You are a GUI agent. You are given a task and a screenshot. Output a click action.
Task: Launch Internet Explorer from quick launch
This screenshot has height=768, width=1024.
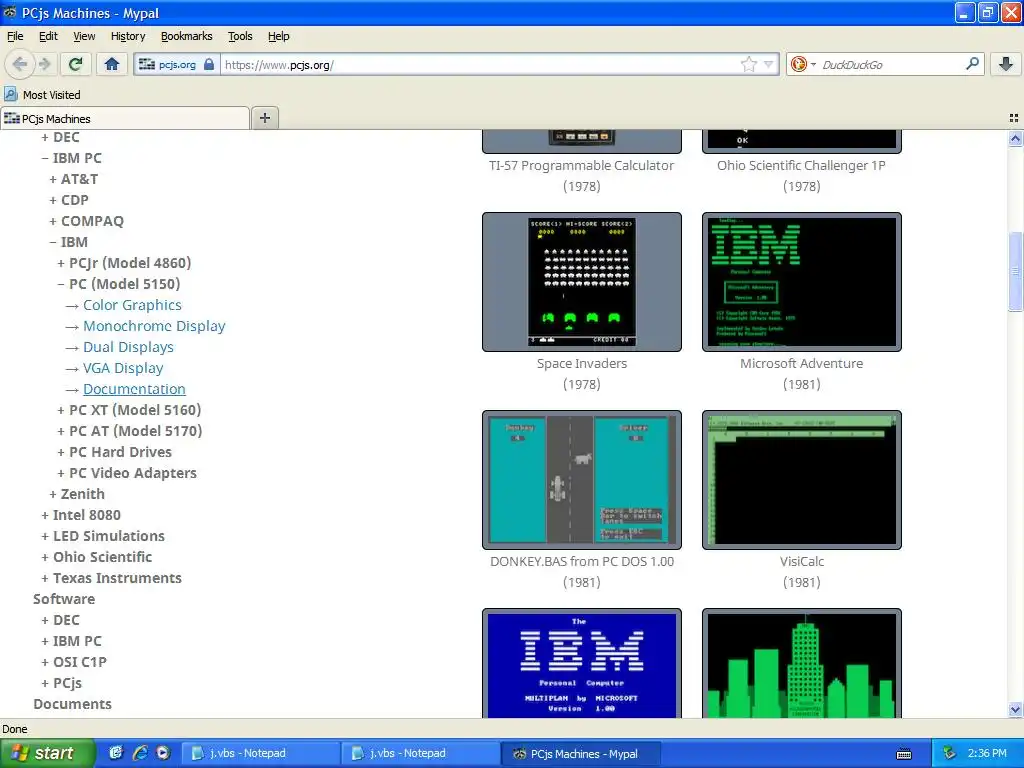(x=140, y=753)
